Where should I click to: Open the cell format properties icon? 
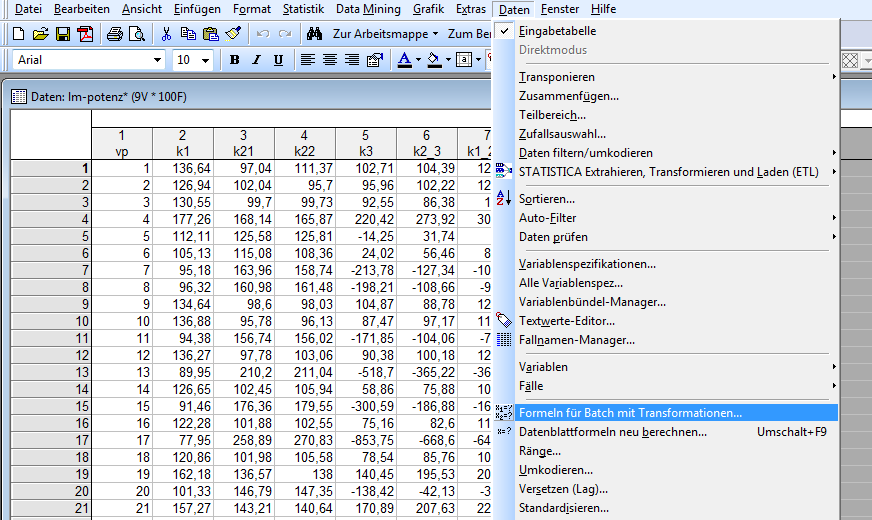[375, 60]
